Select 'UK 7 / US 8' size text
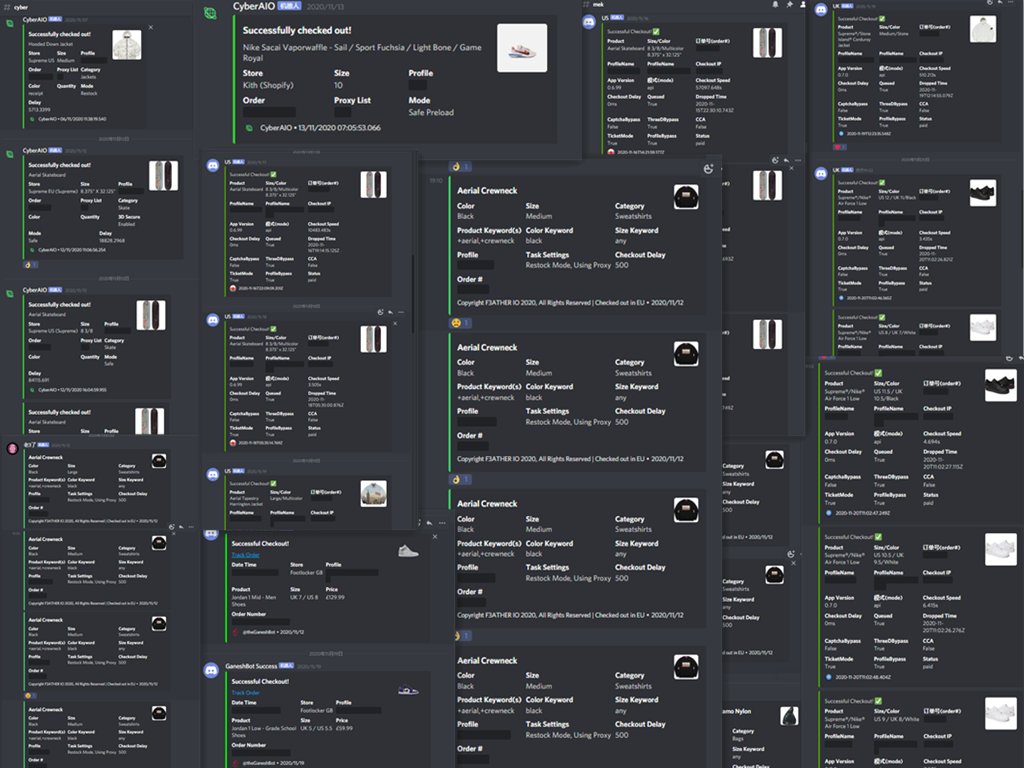Image resolution: width=1024 pixels, height=768 pixels. 304,597
